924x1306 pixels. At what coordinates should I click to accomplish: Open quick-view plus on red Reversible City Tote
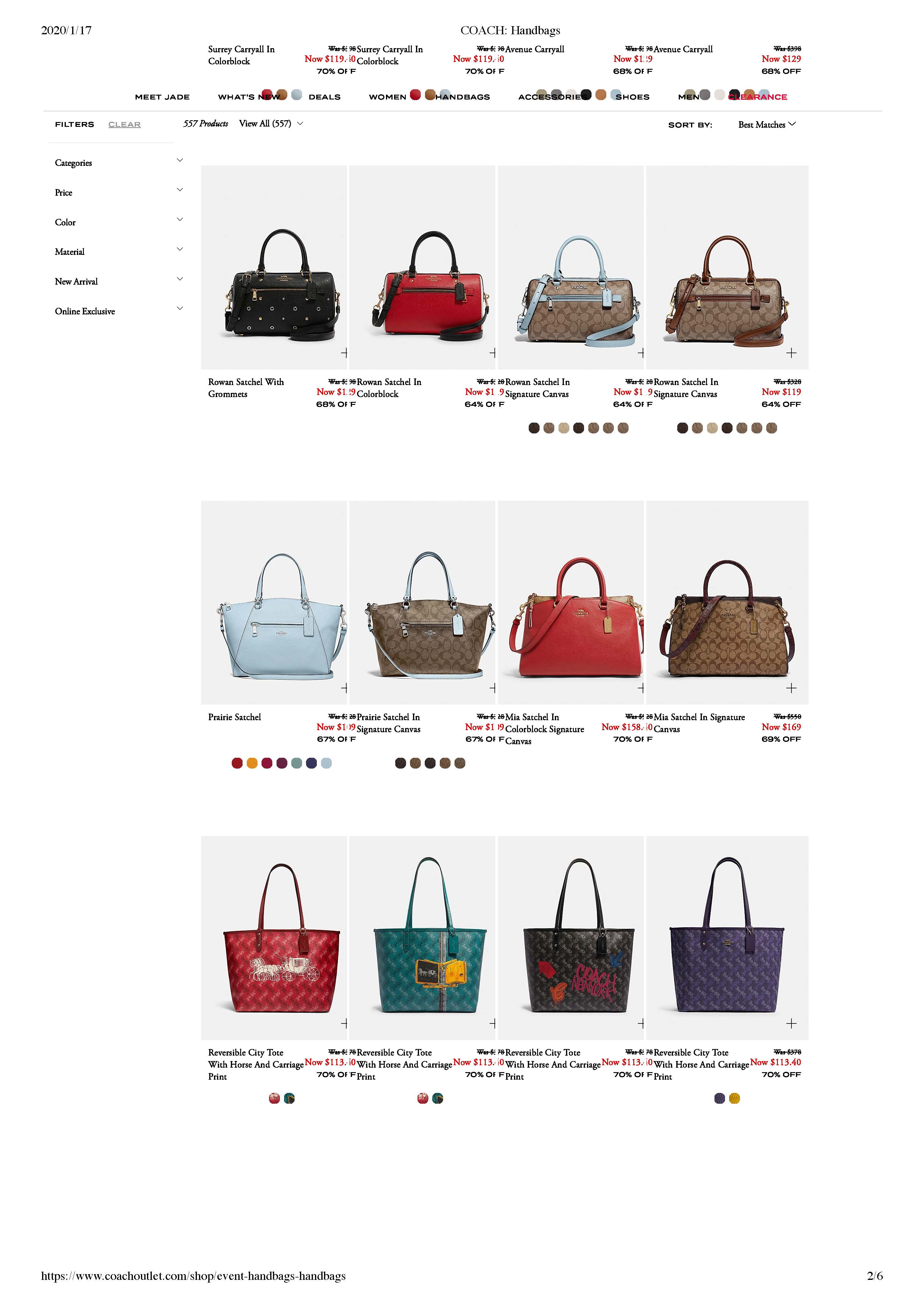pos(344,1023)
